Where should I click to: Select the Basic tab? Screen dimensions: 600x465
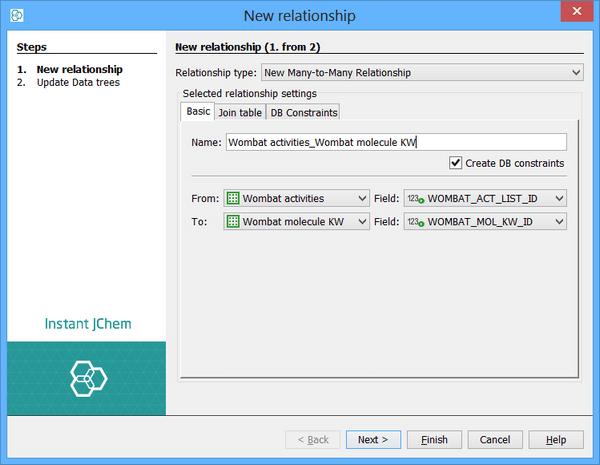[196, 111]
